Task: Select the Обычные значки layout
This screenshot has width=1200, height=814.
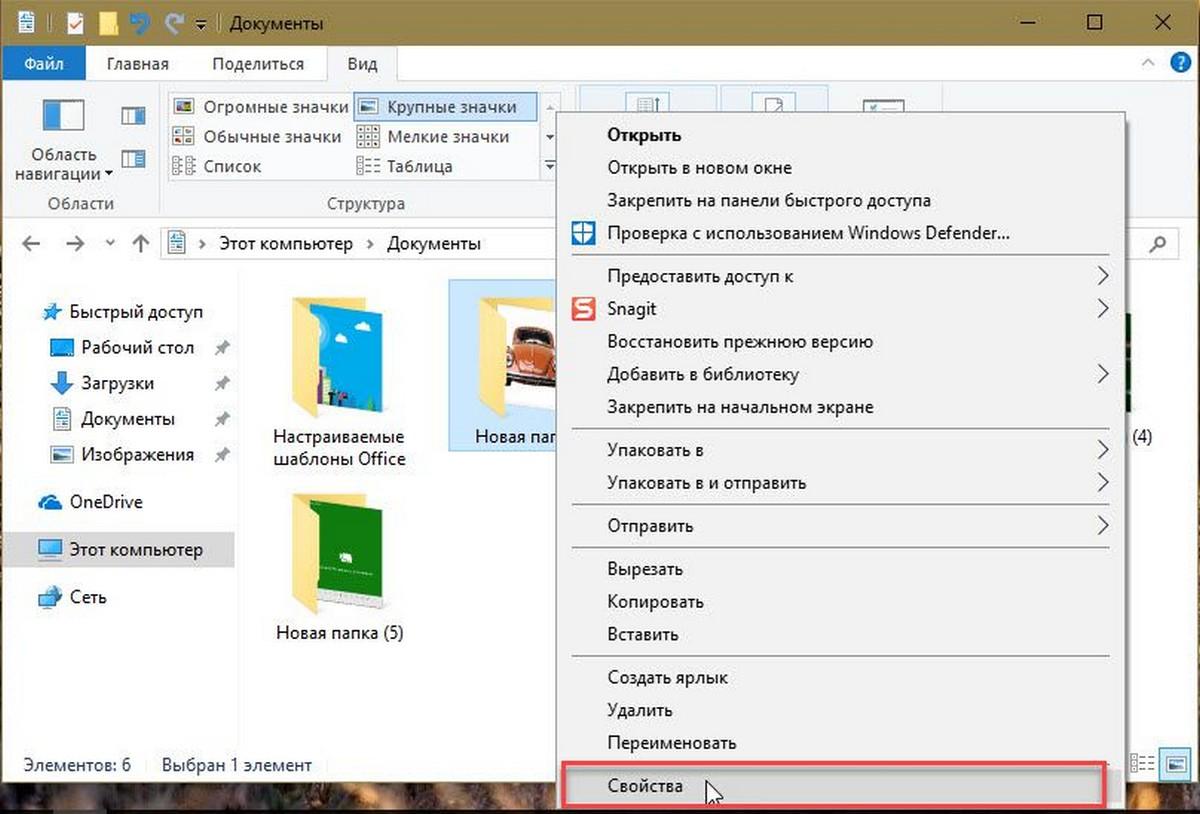Action: coord(257,137)
